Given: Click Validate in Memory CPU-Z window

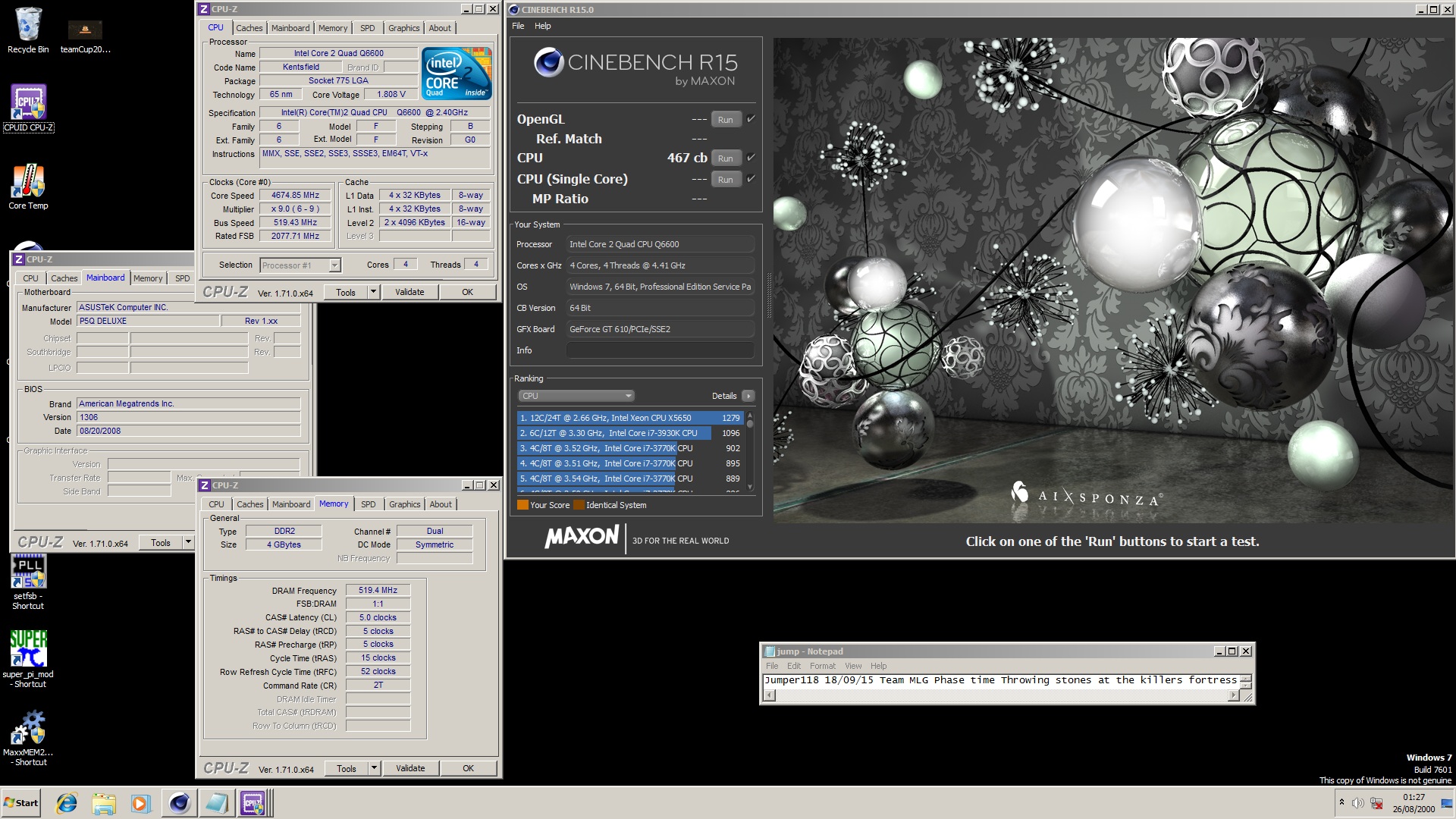Looking at the screenshot, I should [410, 768].
